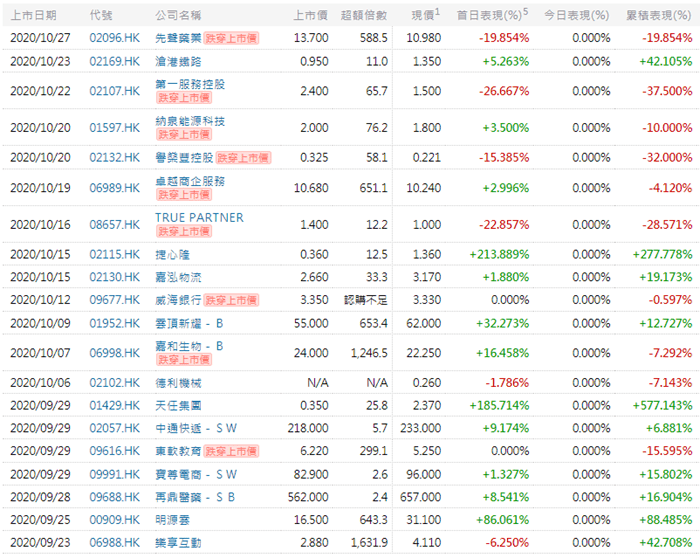Select listing price 562.000
This screenshot has height=558, width=700.
coord(308,497)
